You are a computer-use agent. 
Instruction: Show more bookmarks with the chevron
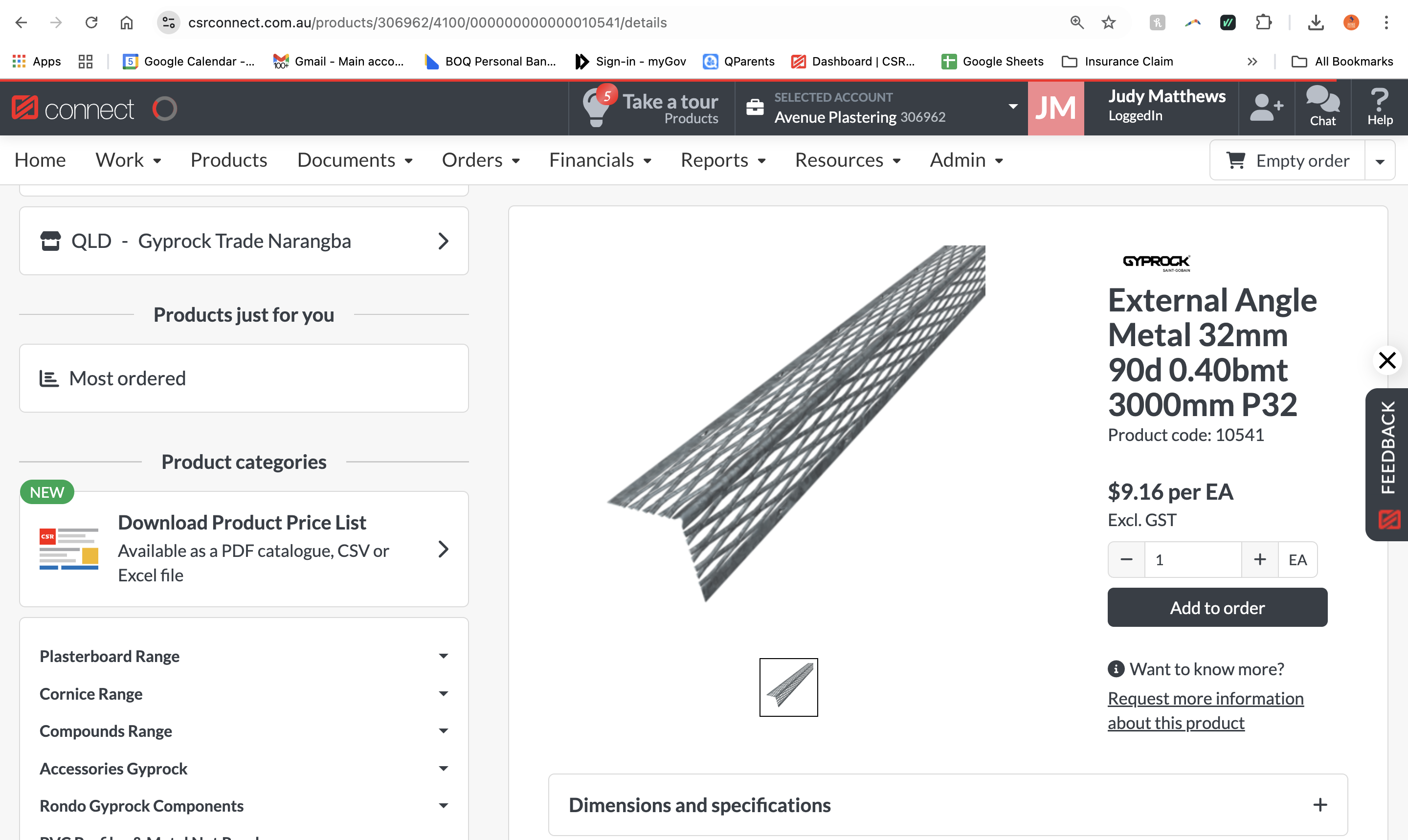[x=1252, y=61]
